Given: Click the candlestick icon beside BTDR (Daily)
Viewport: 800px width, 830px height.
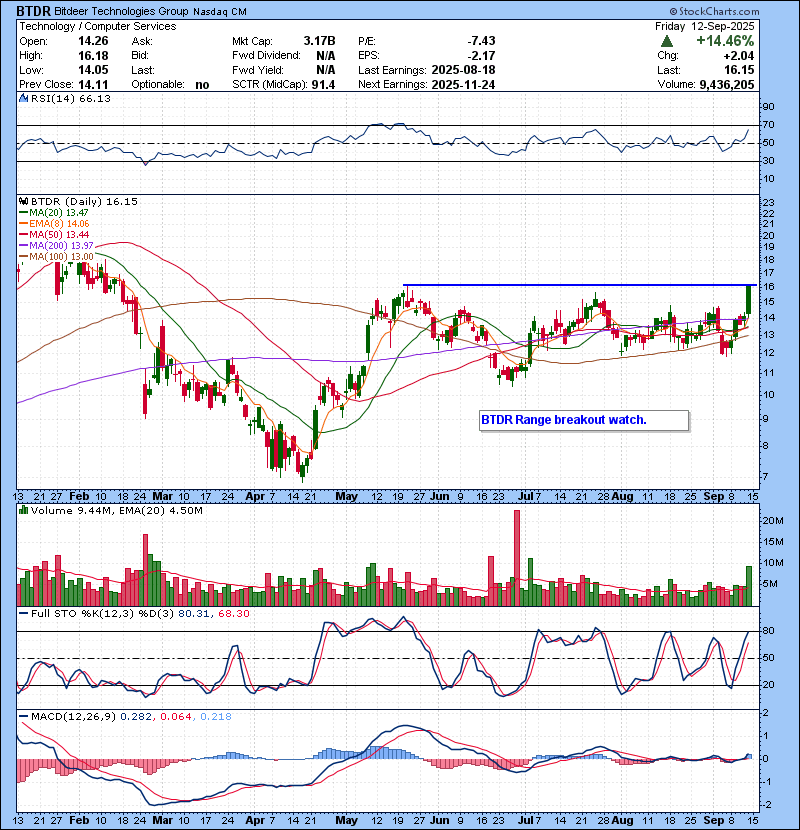Looking at the screenshot, I should pyautogui.click(x=23, y=201).
